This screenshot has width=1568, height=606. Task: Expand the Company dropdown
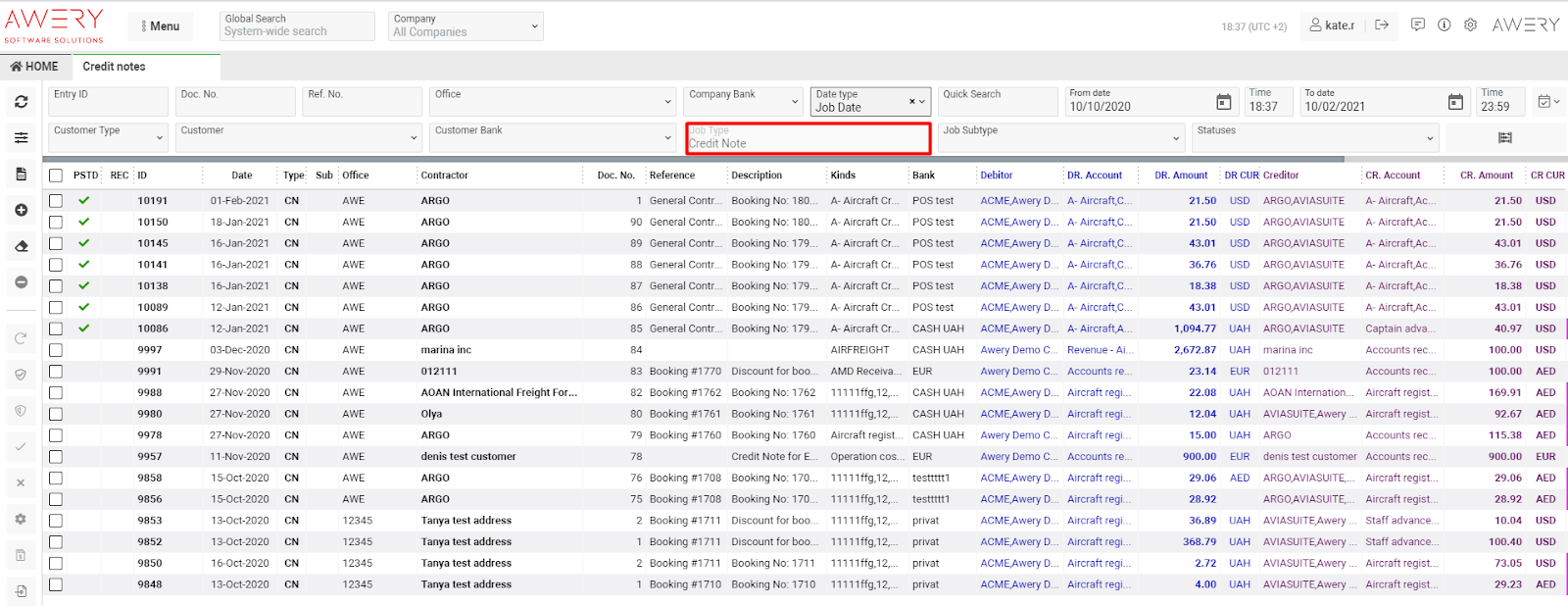[465, 26]
